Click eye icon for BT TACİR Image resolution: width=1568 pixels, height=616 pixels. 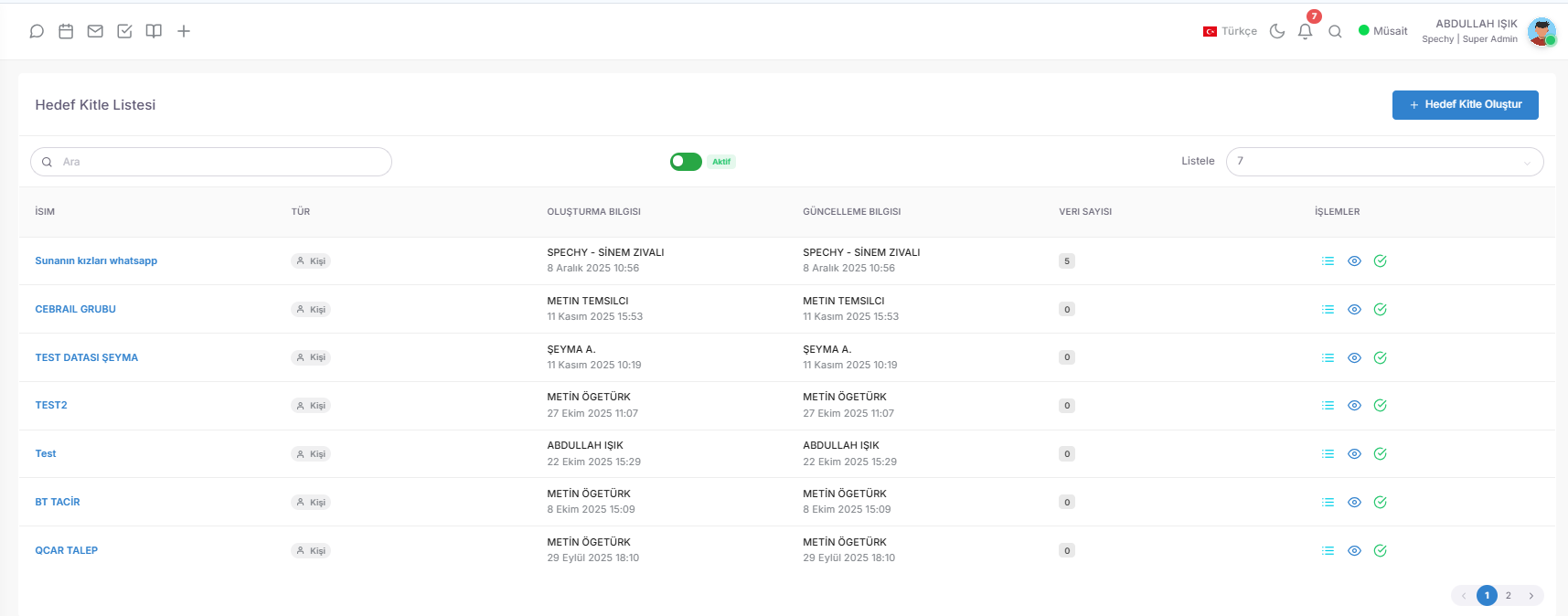1354,503
